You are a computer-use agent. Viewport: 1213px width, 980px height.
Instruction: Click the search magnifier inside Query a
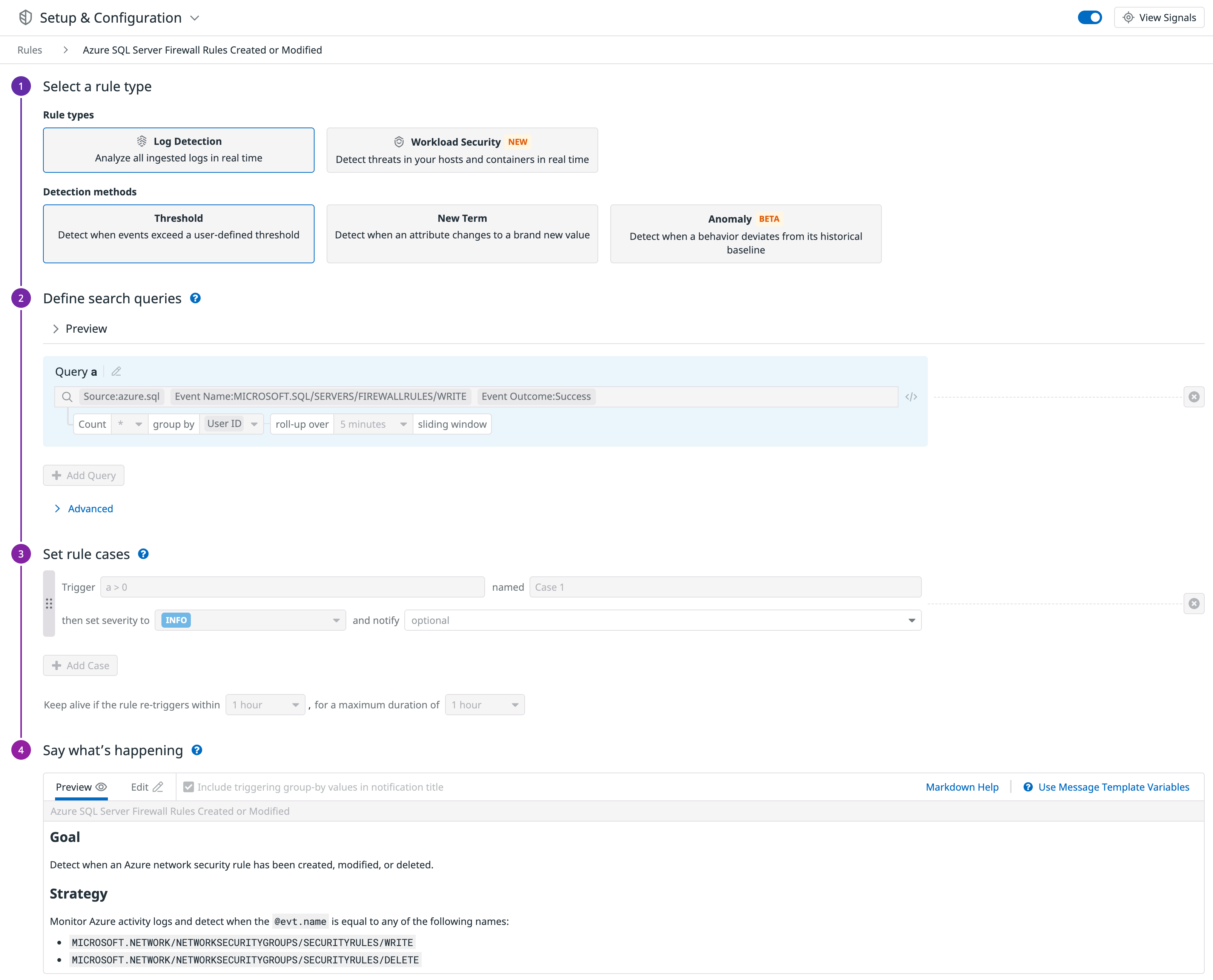pos(67,396)
